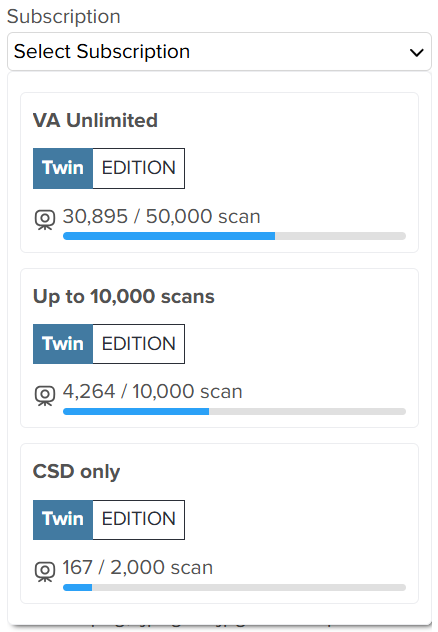The width and height of the screenshot is (438, 632).
Task: Click the scan camera icon in VA Unlimited
Action: pyautogui.click(x=45, y=220)
